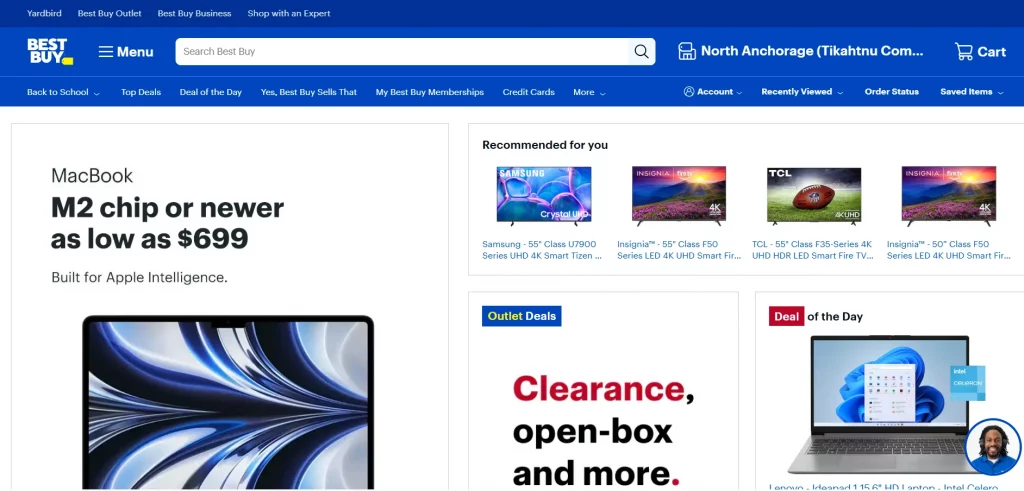Image resolution: width=1024 pixels, height=491 pixels.
Task: Open Top Deals page
Action: point(140,92)
